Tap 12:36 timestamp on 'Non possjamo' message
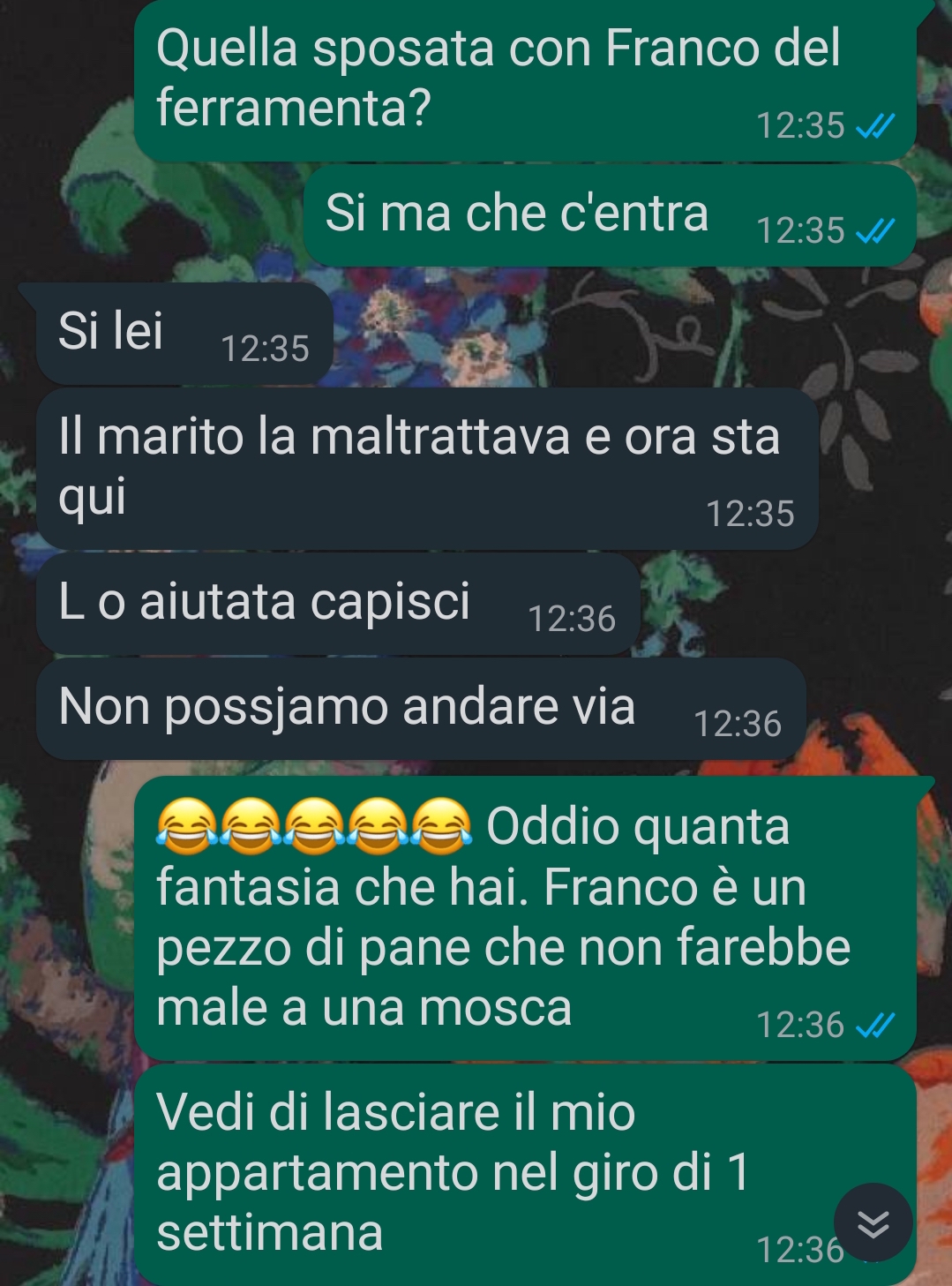The height and width of the screenshot is (1286, 952). (x=738, y=724)
